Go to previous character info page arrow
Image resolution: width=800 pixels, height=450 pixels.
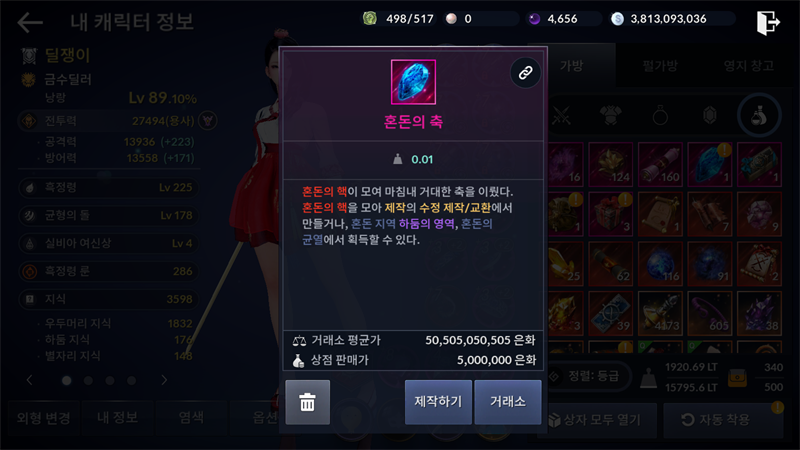[x=30, y=380]
